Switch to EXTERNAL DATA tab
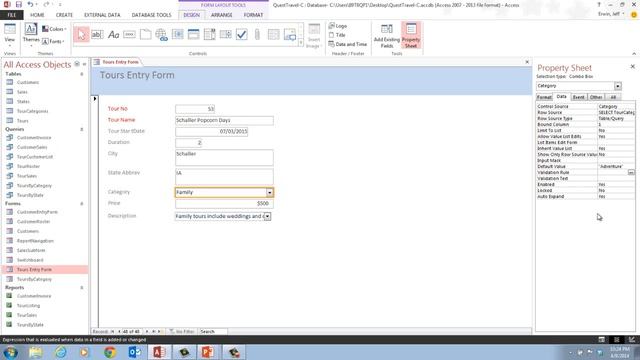Viewport: 640px width, 360px height. click(102, 15)
